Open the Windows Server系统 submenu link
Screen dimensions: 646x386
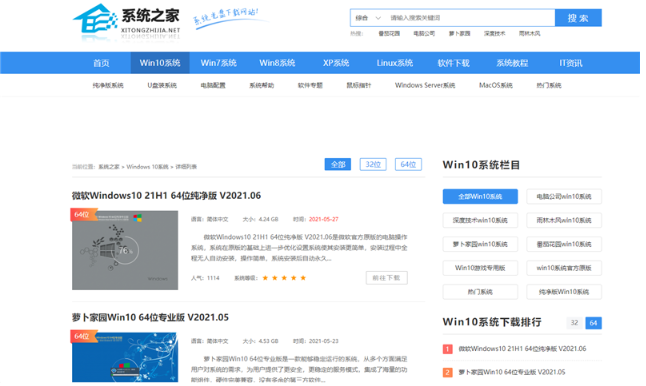click(425, 85)
